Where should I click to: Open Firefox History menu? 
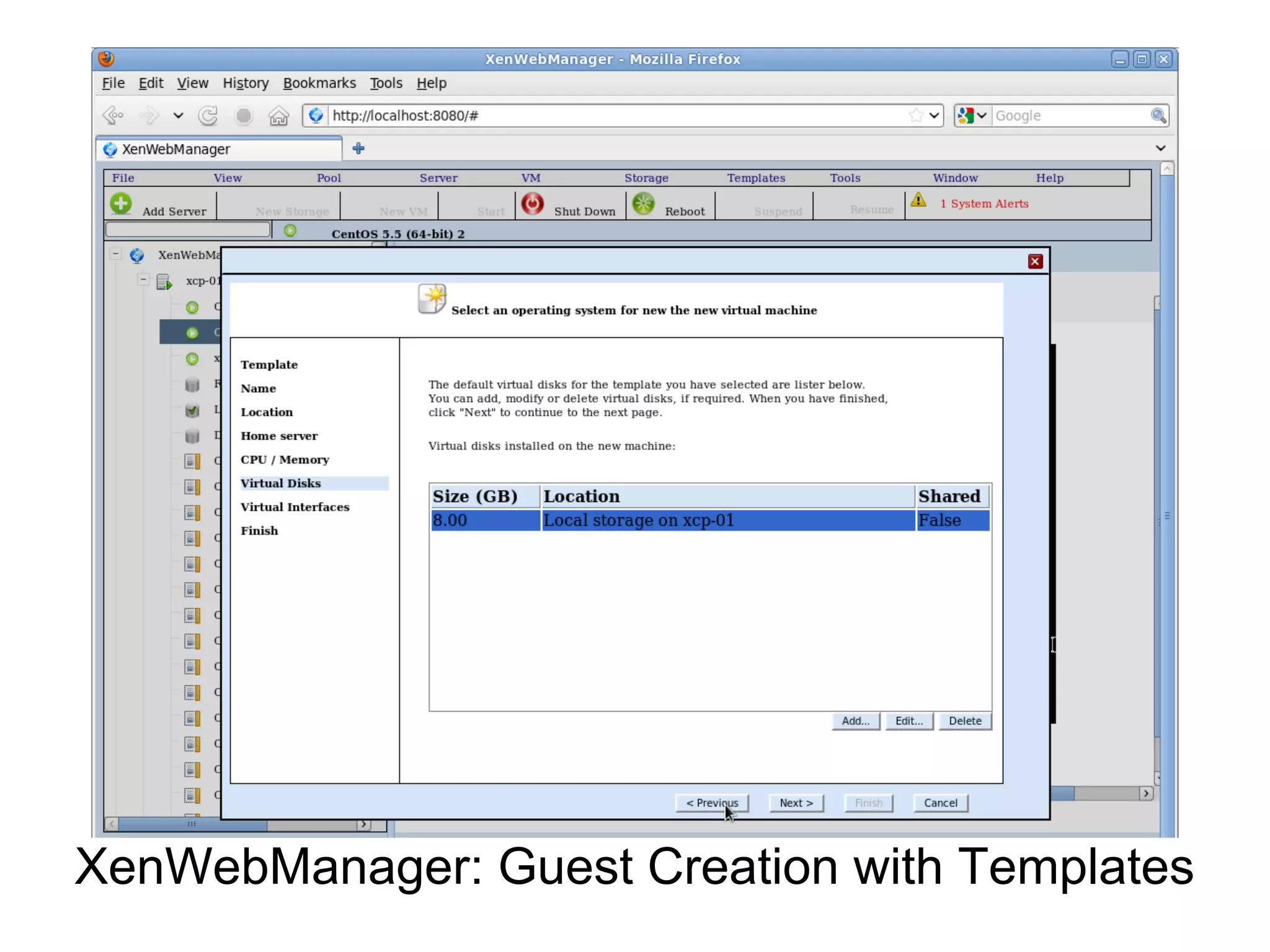point(246,83)
